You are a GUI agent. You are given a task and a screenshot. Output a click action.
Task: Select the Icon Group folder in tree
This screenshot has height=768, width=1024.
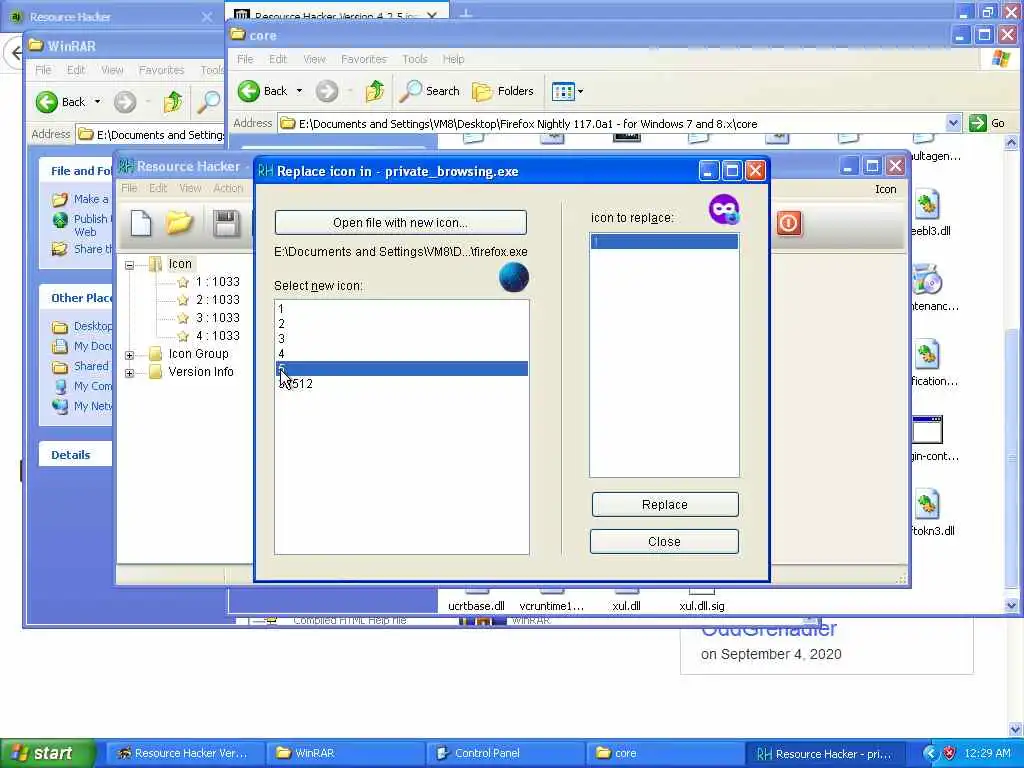point(198,353)
